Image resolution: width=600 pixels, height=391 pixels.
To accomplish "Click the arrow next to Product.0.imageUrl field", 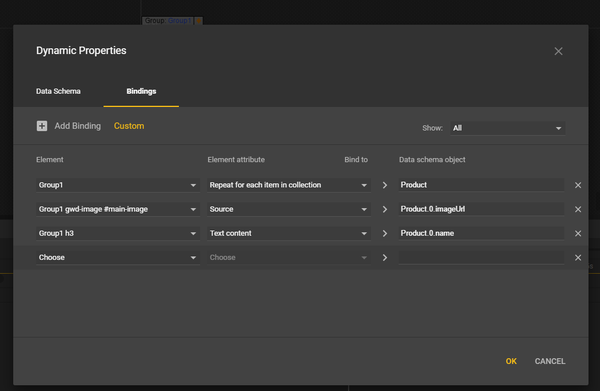I will coord(385,209).
